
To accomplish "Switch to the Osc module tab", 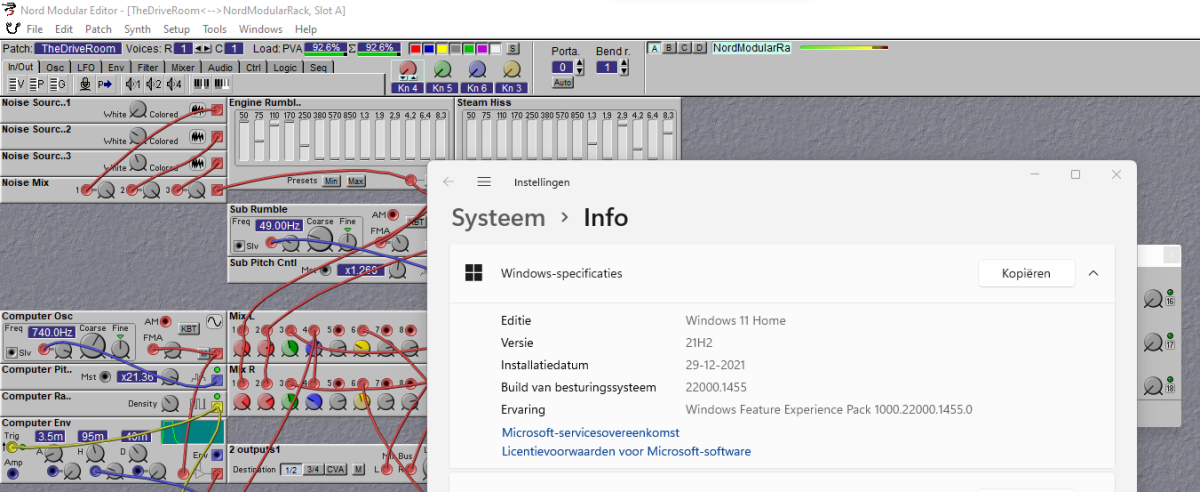I will 55,67.
